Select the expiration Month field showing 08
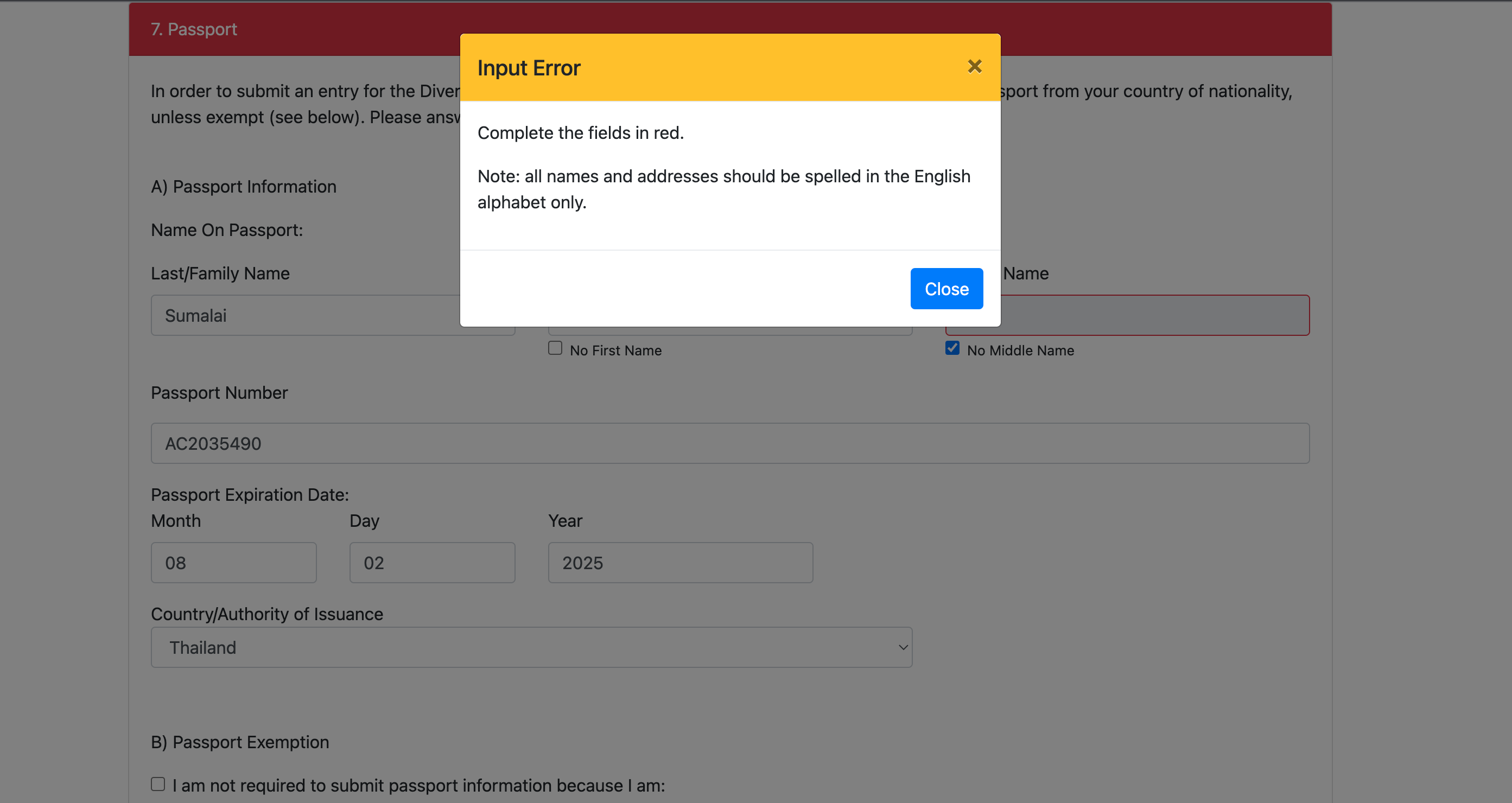 tap(233, 562)
